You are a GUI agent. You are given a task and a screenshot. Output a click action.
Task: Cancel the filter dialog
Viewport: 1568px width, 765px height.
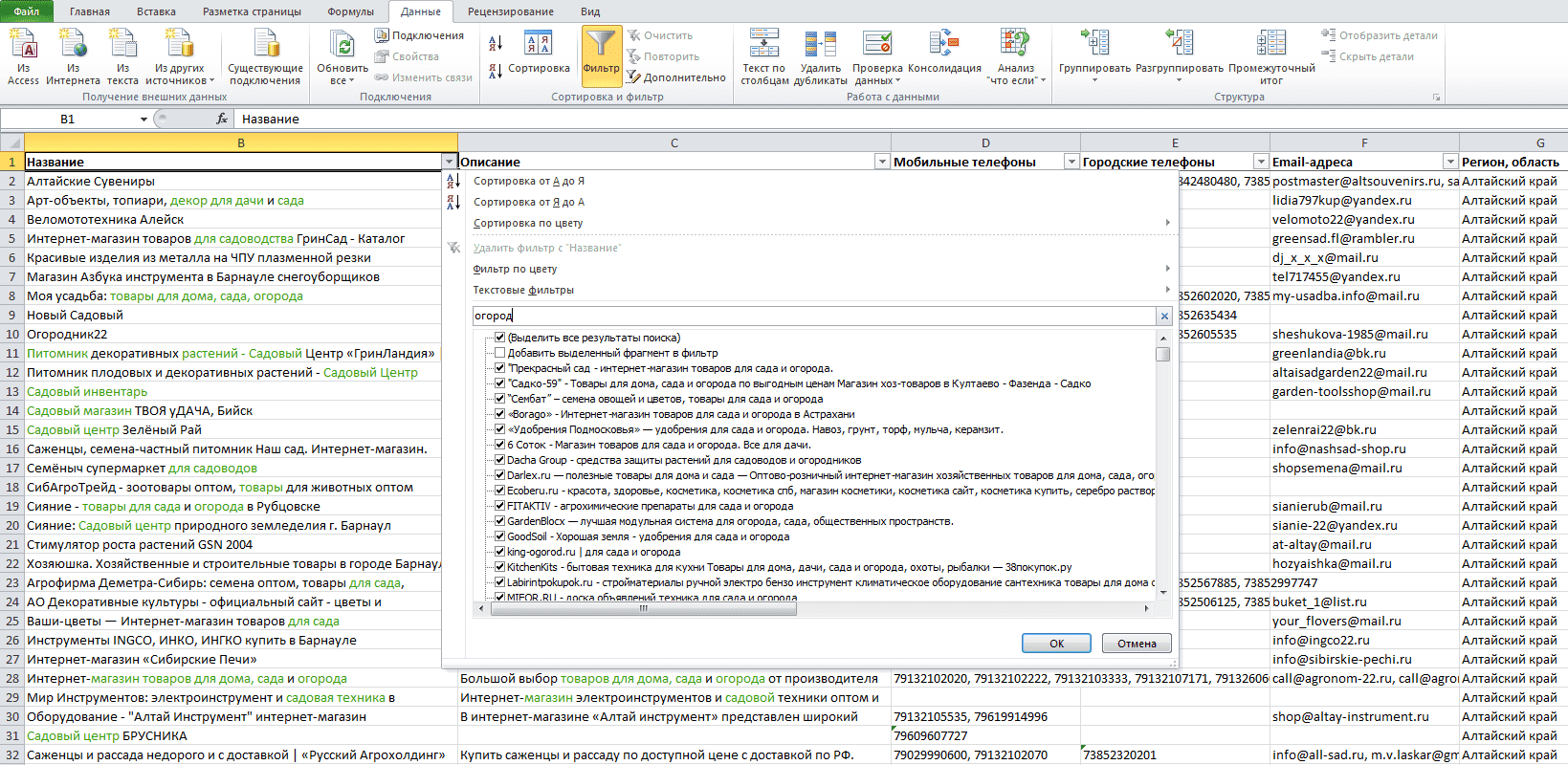click(x=1137, y=644)
